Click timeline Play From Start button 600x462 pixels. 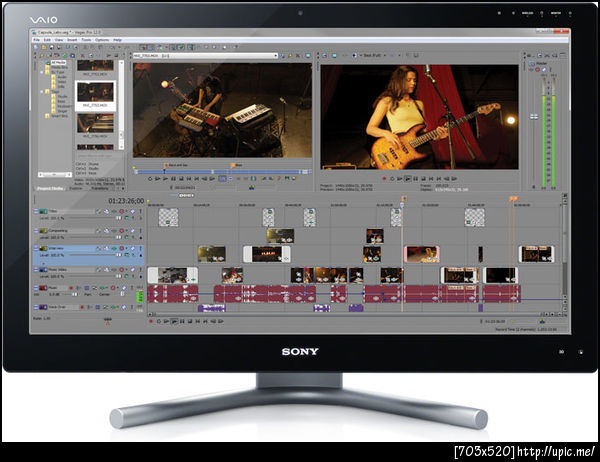(x=166, y=322)
